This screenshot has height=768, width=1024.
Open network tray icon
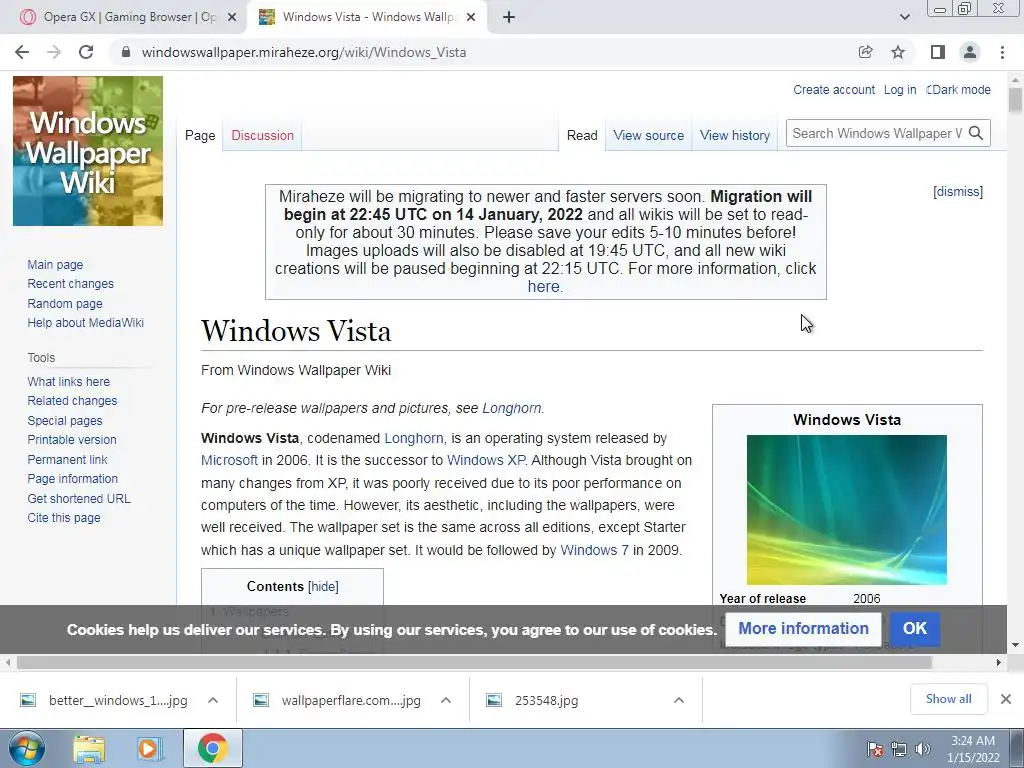click(x=899, y=749)
